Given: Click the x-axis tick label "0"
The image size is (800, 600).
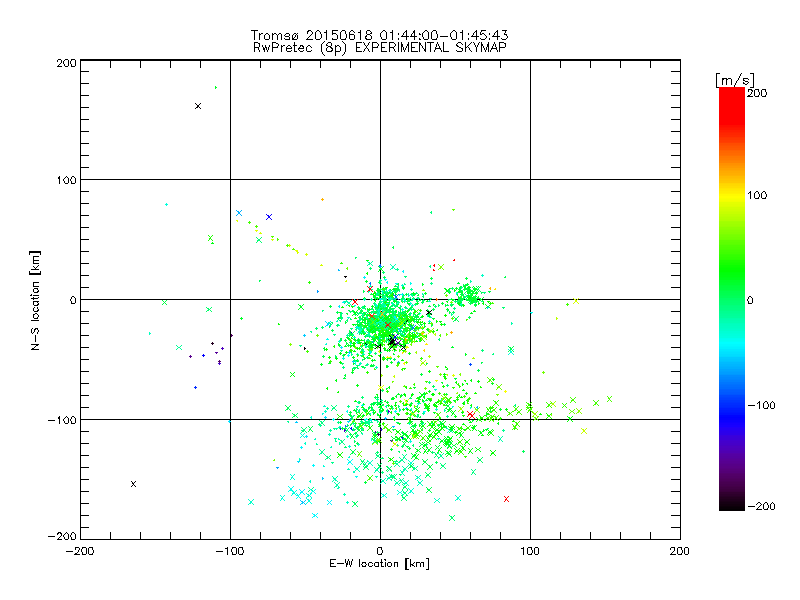Looking at the screenshot, I should coord(380,551).
